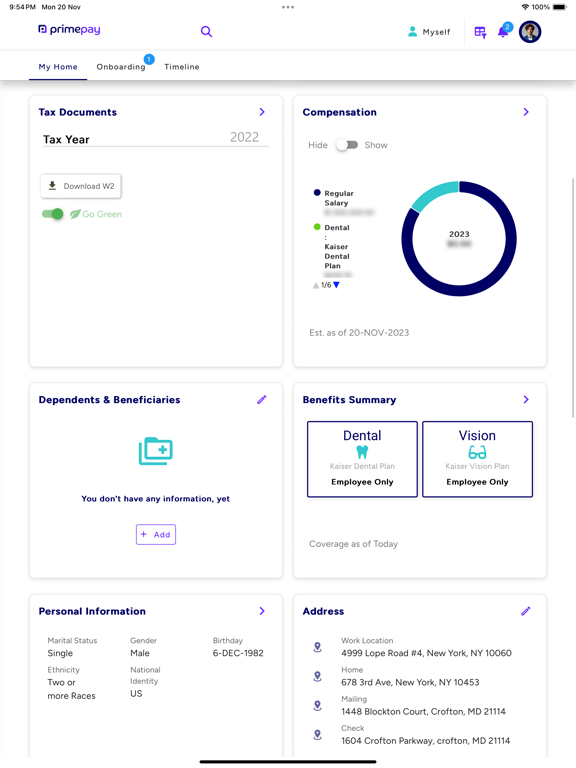The height and width of the screenshot is (768, 576).
Task: Click the tooth icon in Dental card
Action: 362,452
